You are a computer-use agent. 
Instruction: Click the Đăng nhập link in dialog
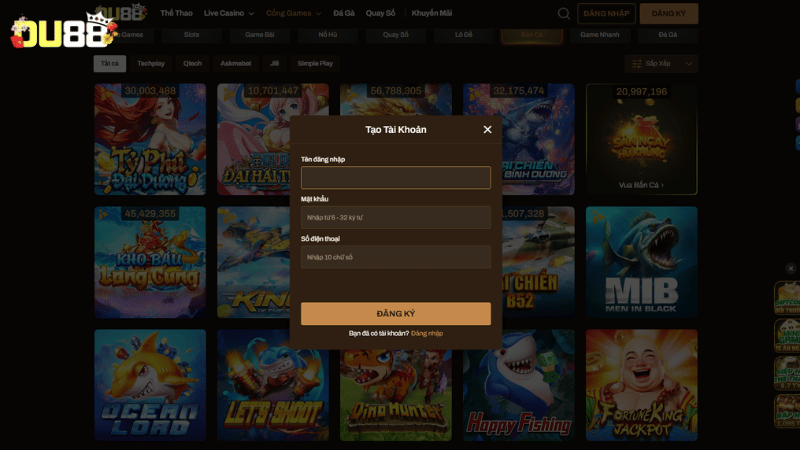click(427, 333)
